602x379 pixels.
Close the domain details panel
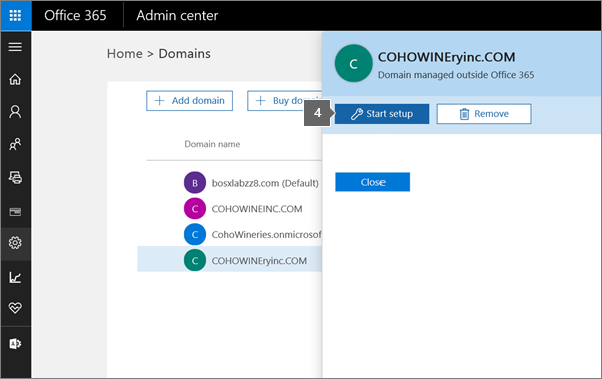[372, 182]
